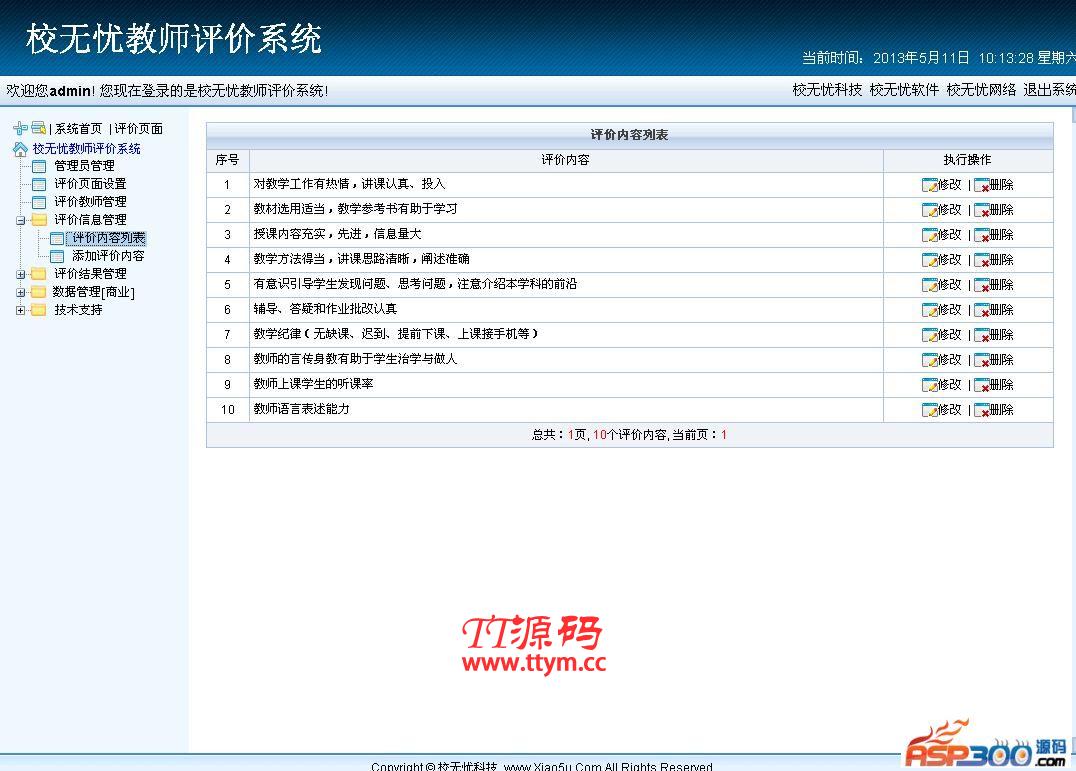The width and height of the screenshot is (1076, 771).
Task: Click the delete icon for row 5
Action: (981, 285)
